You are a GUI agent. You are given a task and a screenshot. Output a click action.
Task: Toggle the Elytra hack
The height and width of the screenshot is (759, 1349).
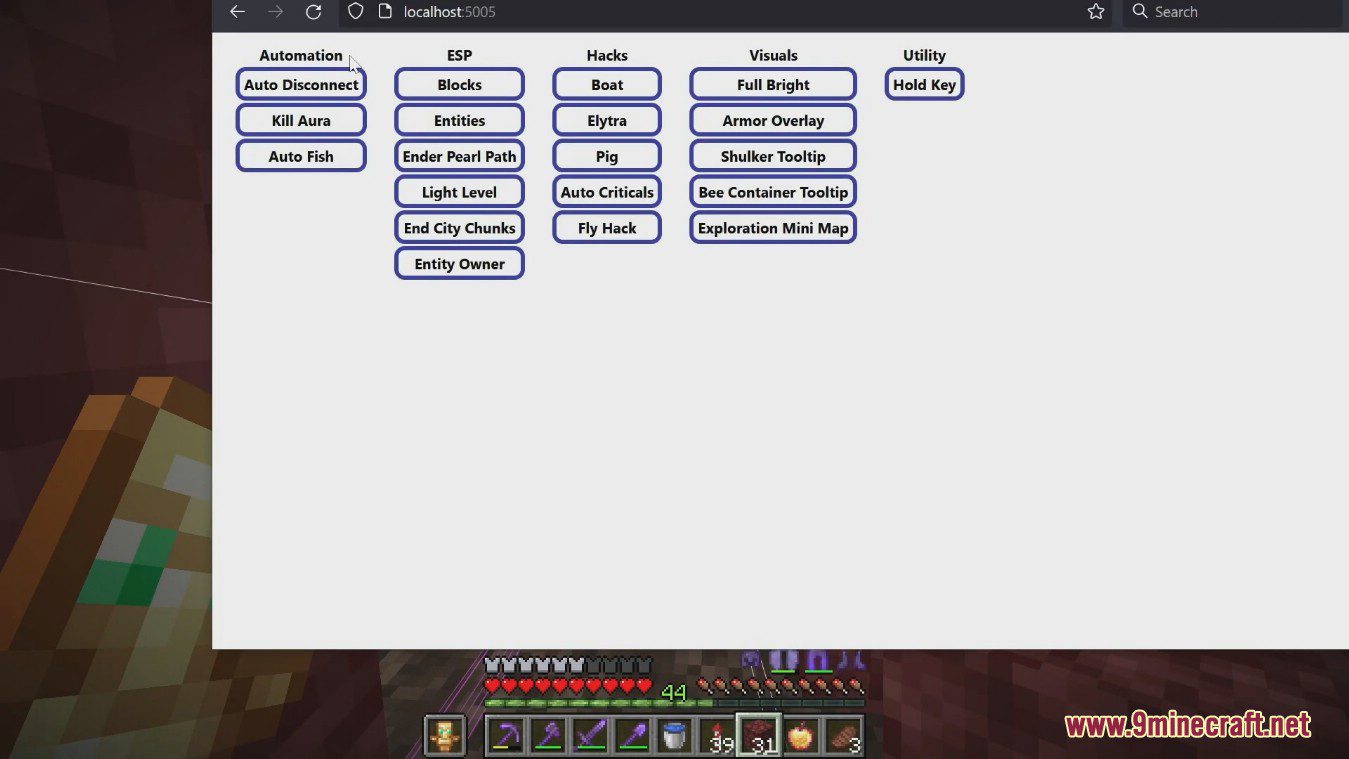point(607,121)
